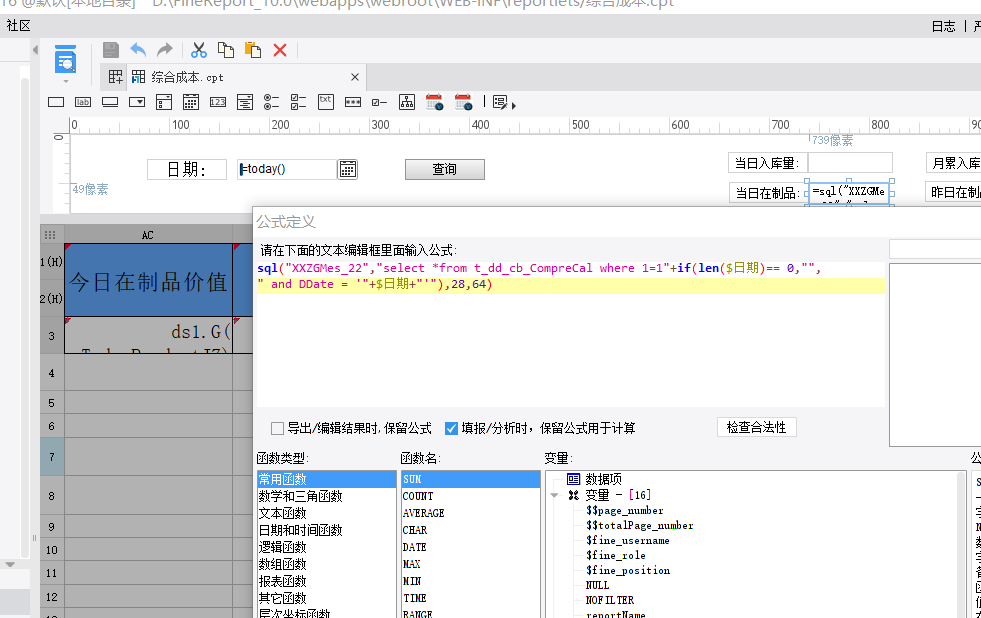Image resolution: width=981 pixels, height=618 pixels.
Task: Click the 查询 query button
Action: point(445,170)
